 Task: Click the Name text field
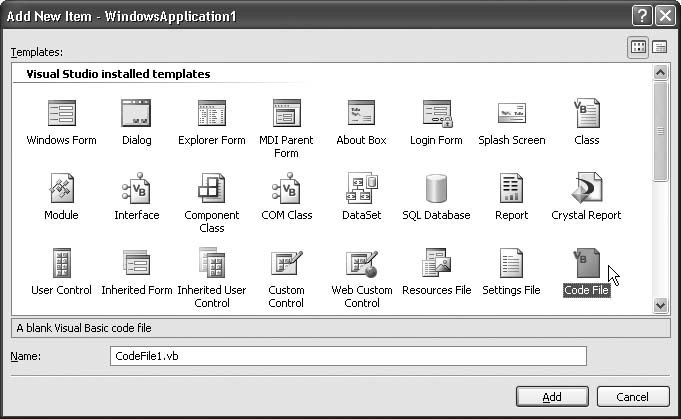pos(347,356)
